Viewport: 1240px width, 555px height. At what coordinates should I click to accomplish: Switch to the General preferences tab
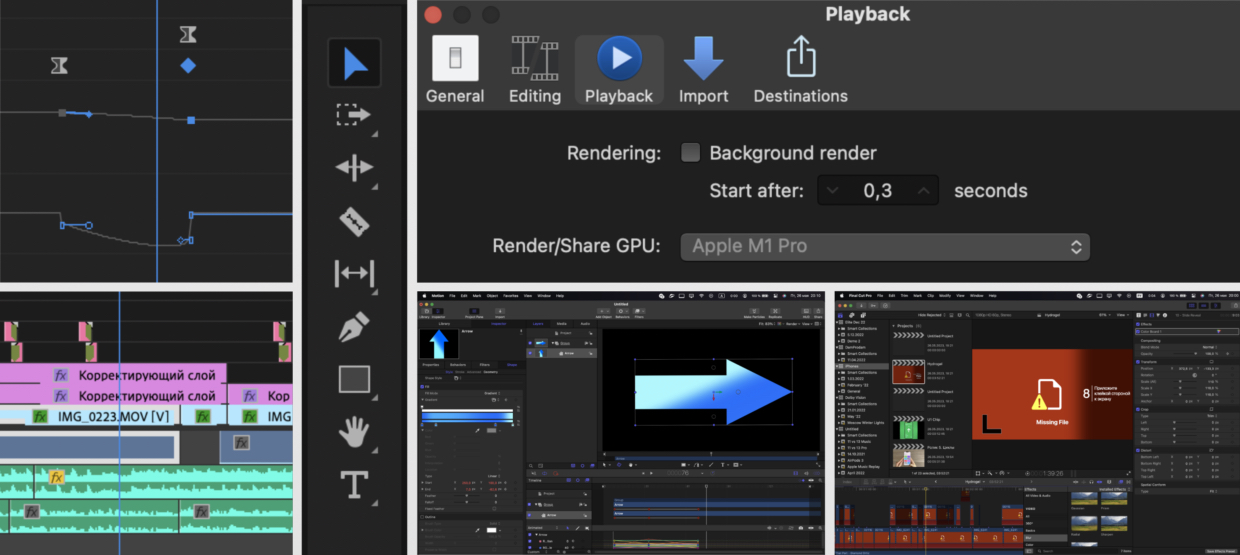[455, 70]
